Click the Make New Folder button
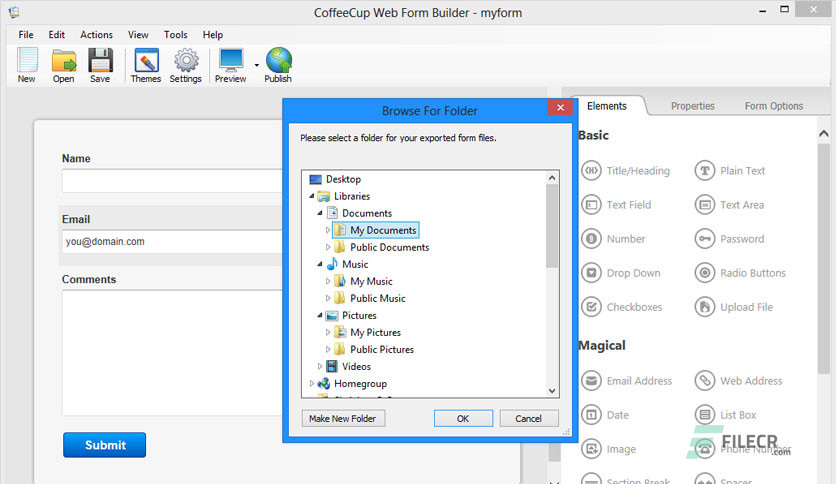Image resolution: width=836 pixels, height=484 pixels. tap(343, 418)
